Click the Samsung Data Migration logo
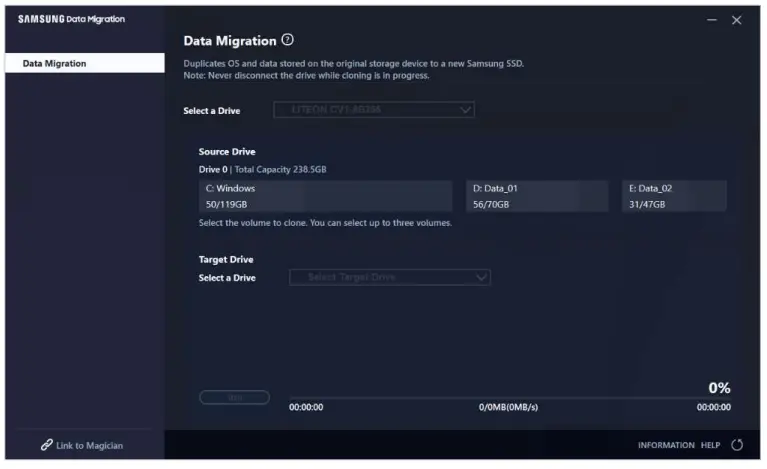This screenshot has height=469, width=767. tap(71, 19)
